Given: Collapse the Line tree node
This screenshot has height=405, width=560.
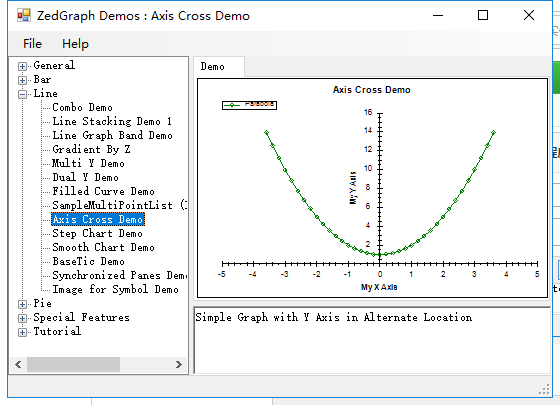Looking at the screenshot, I should [x=22, y=94].
